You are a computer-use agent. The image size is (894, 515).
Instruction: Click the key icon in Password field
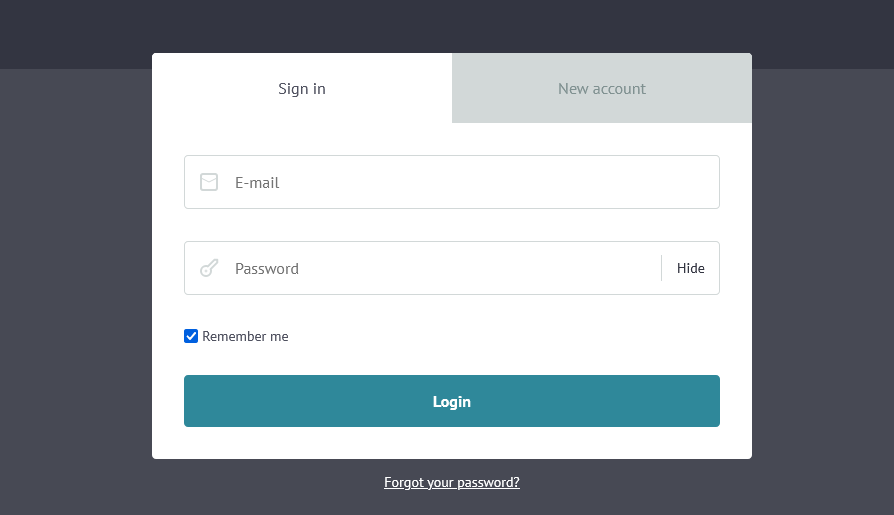[x=209, y=268]
